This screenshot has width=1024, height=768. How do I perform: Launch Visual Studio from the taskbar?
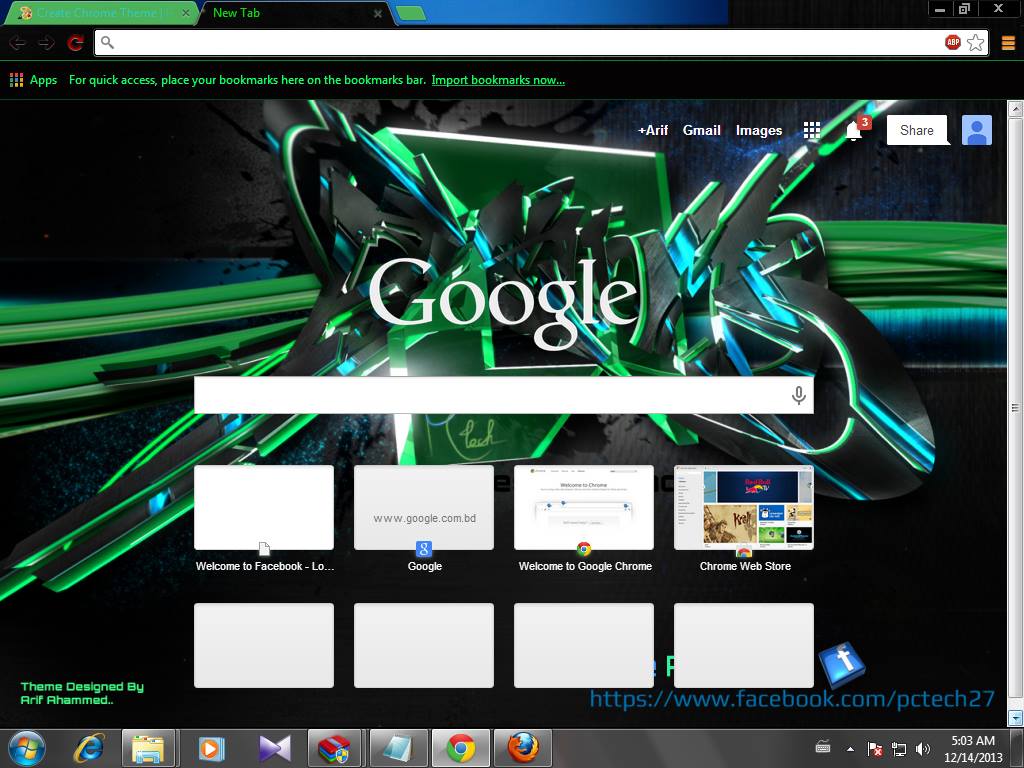coord(274,748)
